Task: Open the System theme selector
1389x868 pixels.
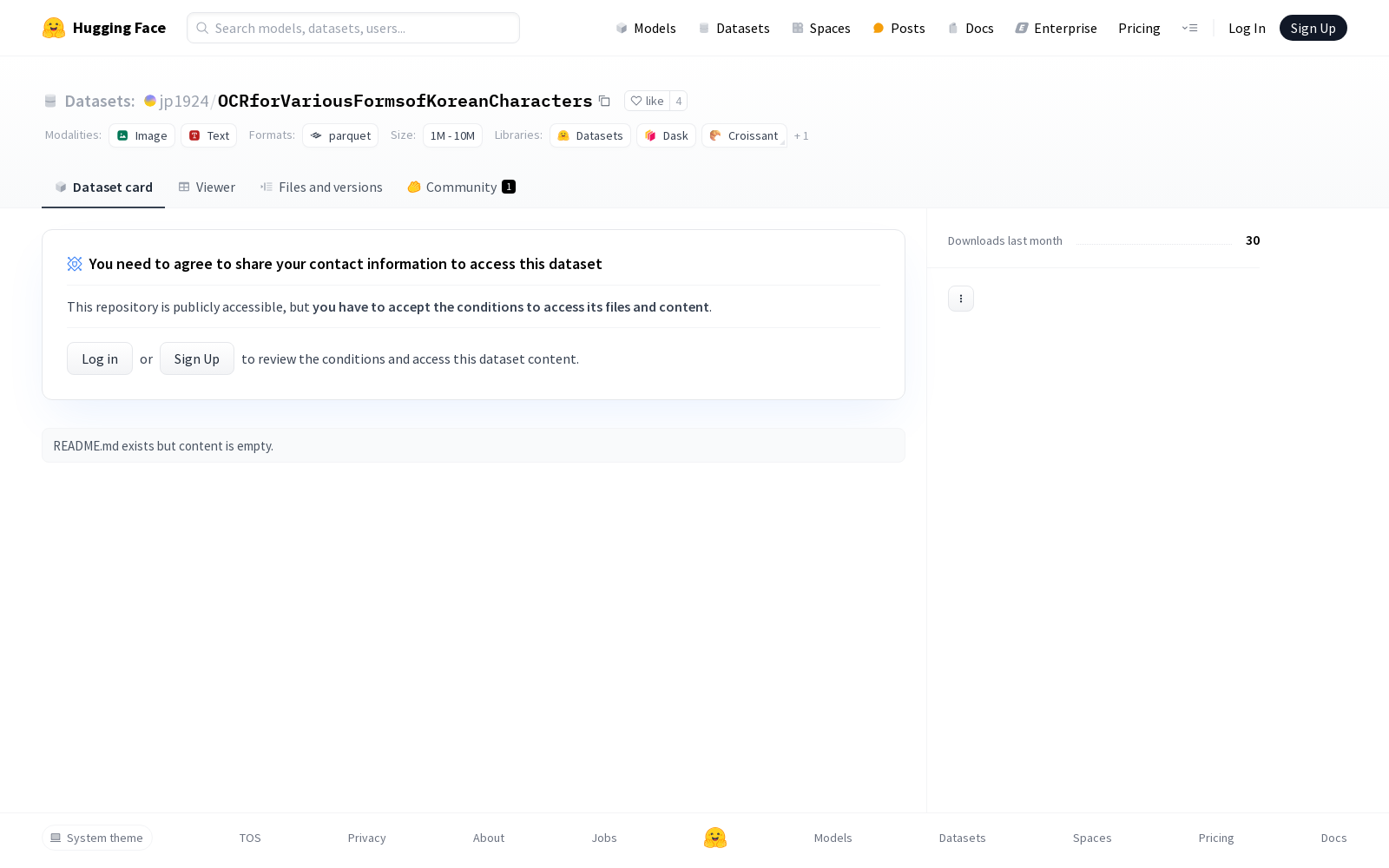Action: coord(97,838)
